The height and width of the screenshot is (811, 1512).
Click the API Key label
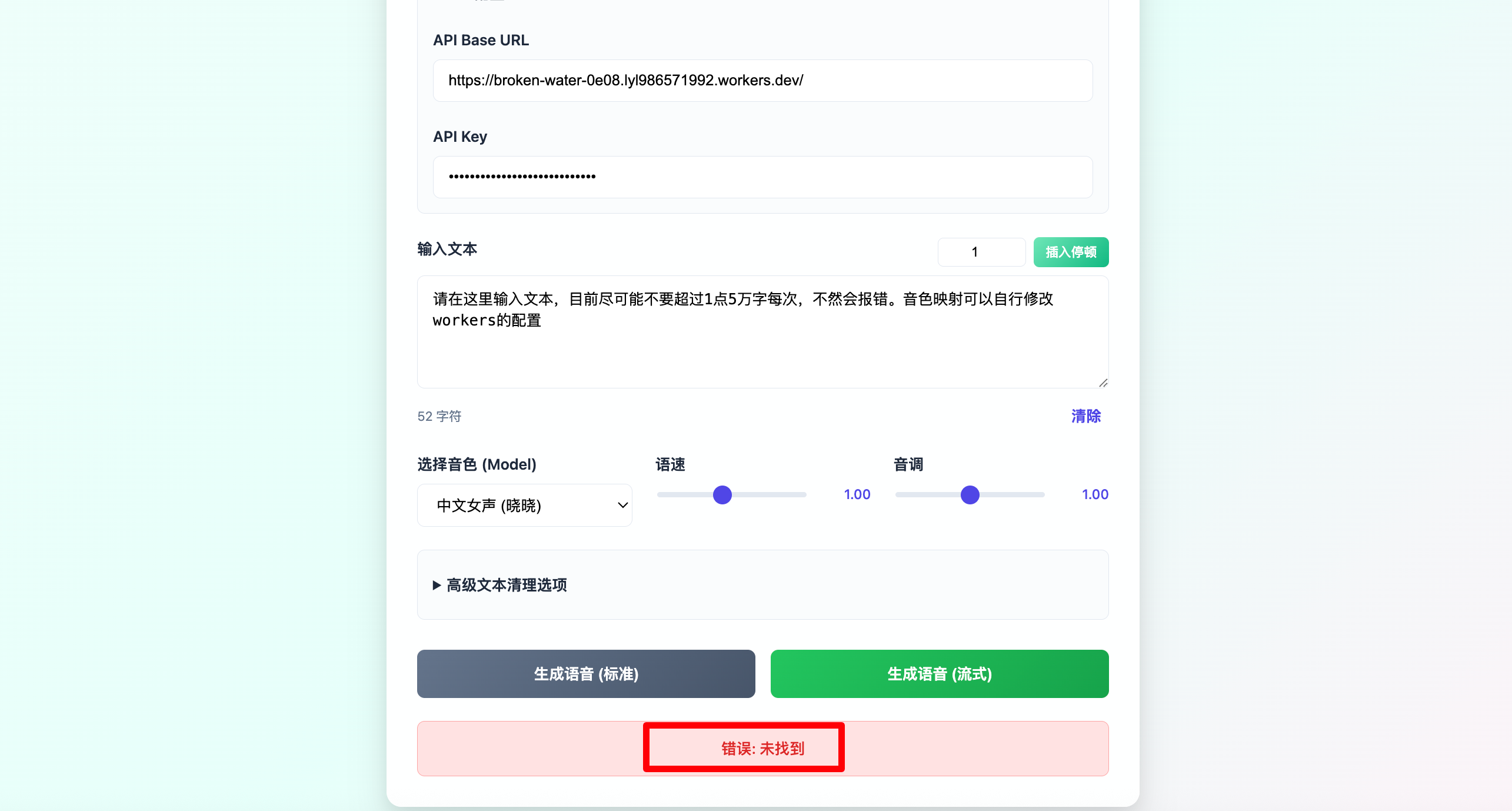coord(460,137)
